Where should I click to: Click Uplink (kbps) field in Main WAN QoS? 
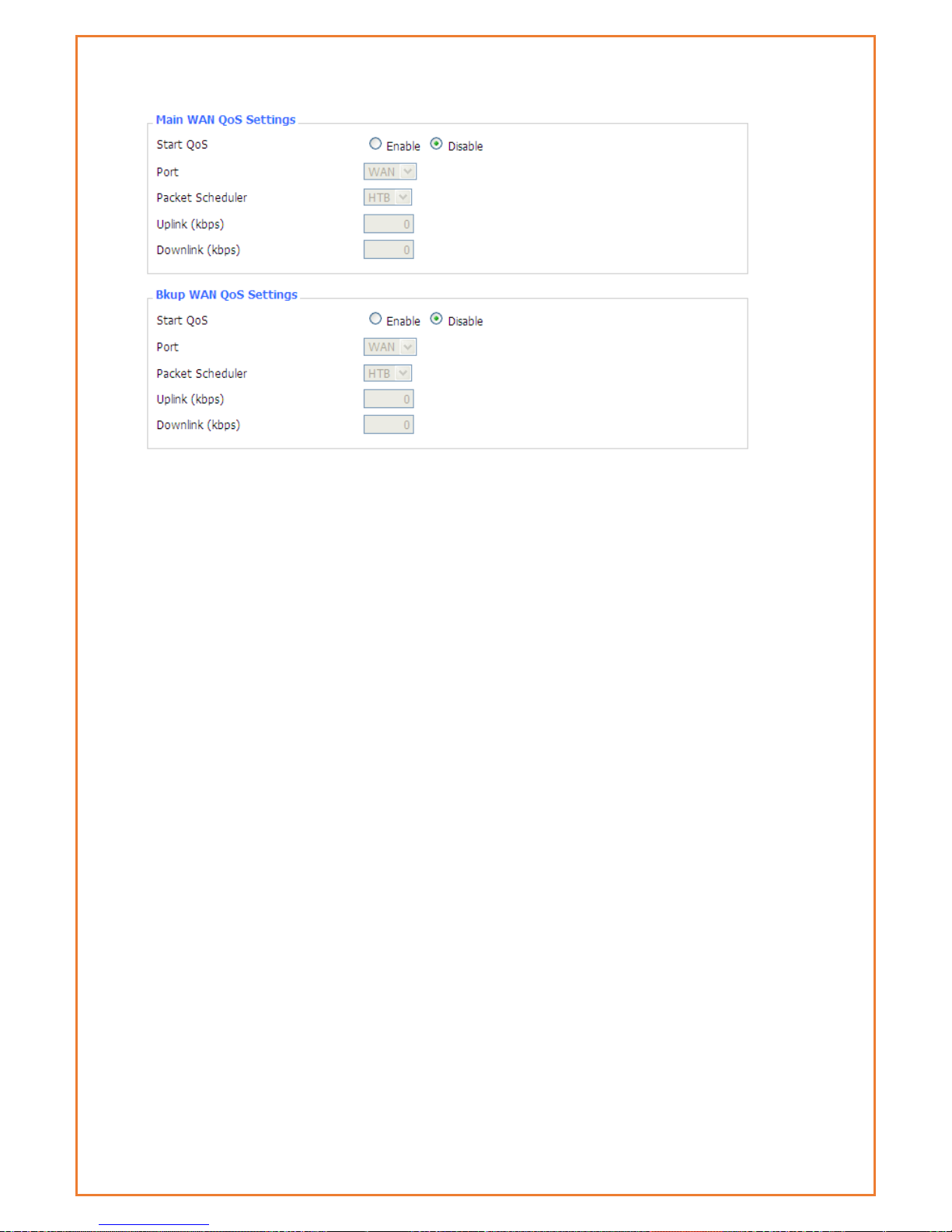pyautogui.click(x=389, y=224)
